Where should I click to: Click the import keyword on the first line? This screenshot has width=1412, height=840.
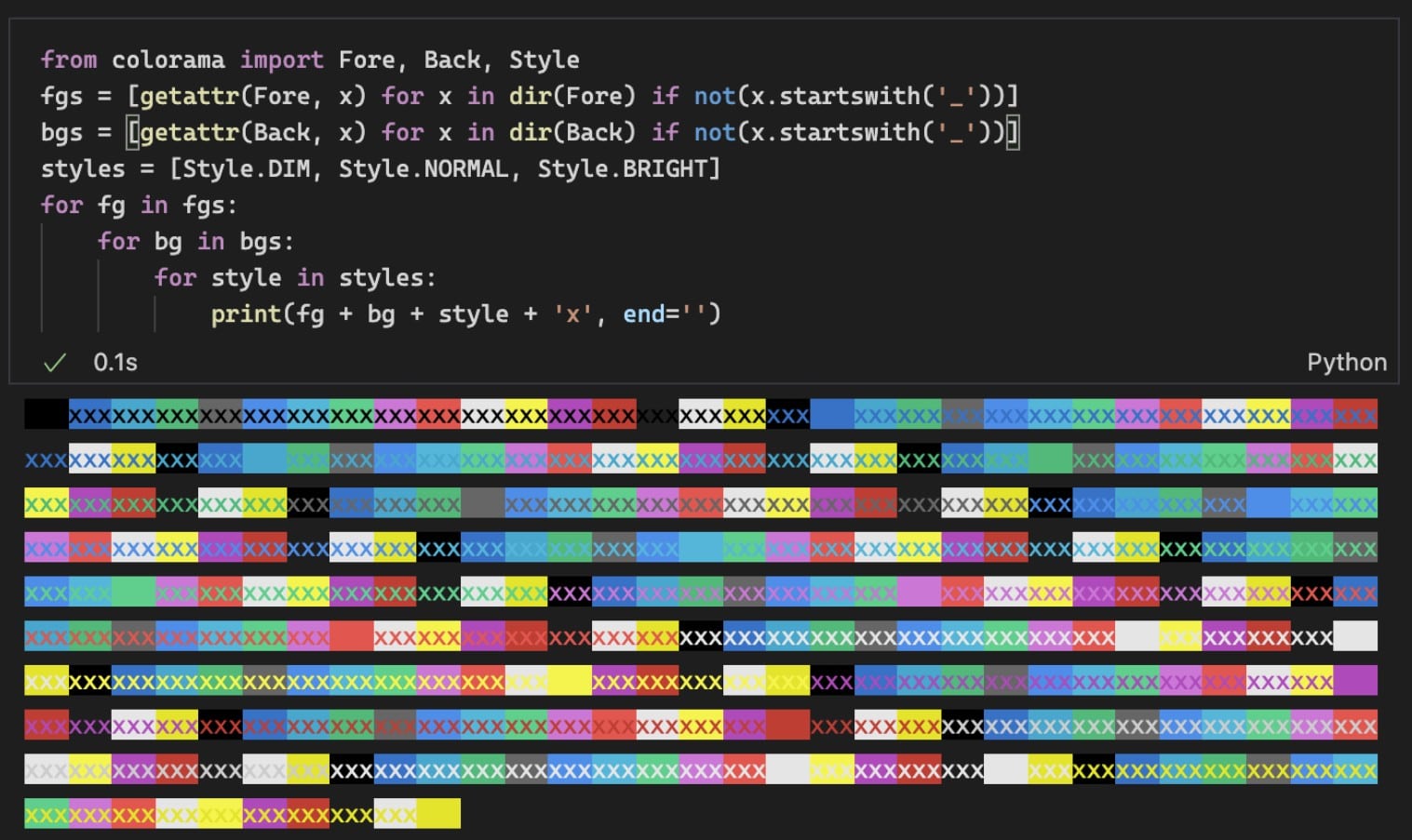(x=281, y=60)
